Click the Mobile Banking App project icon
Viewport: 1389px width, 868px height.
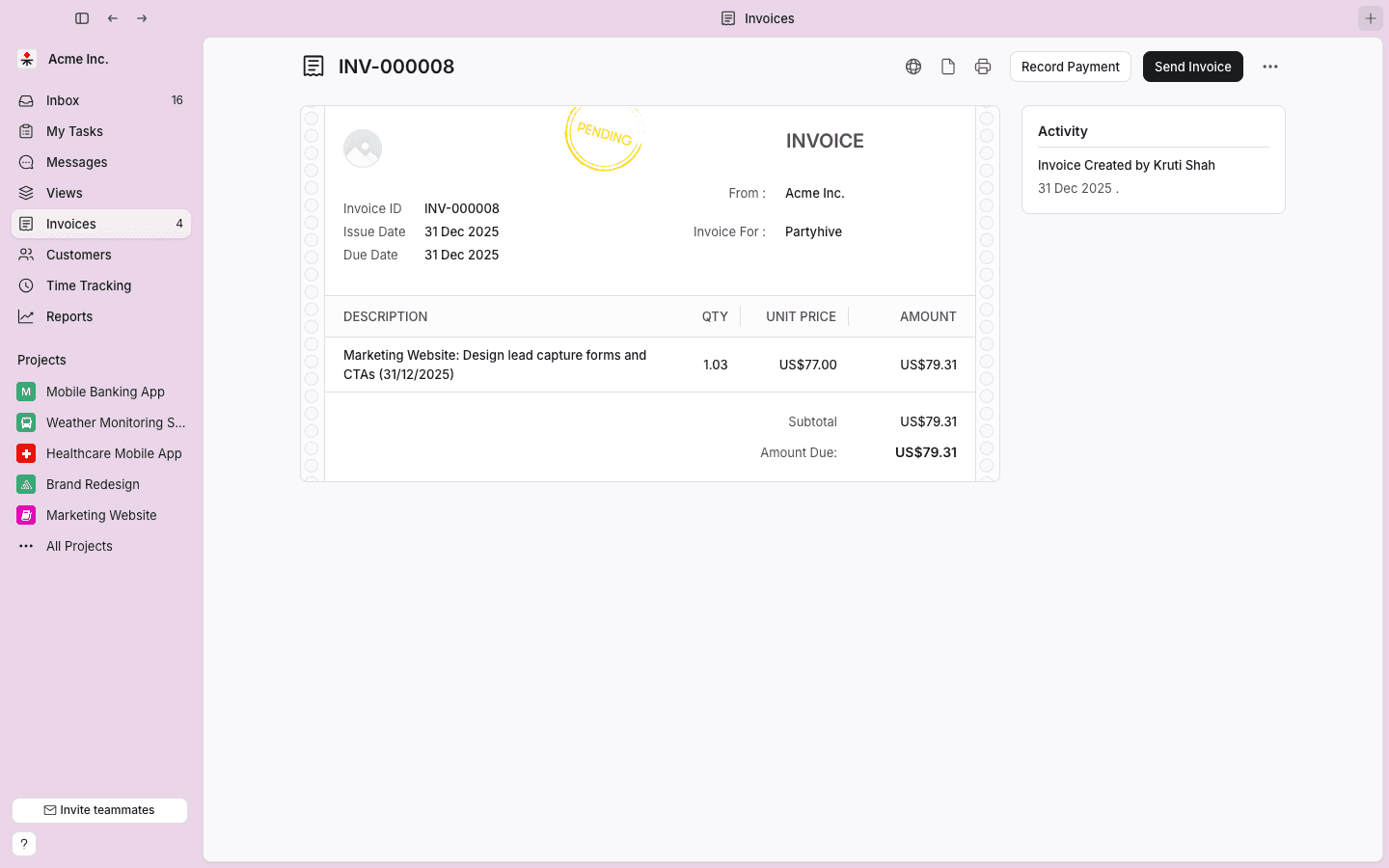[x=26, y=392]
